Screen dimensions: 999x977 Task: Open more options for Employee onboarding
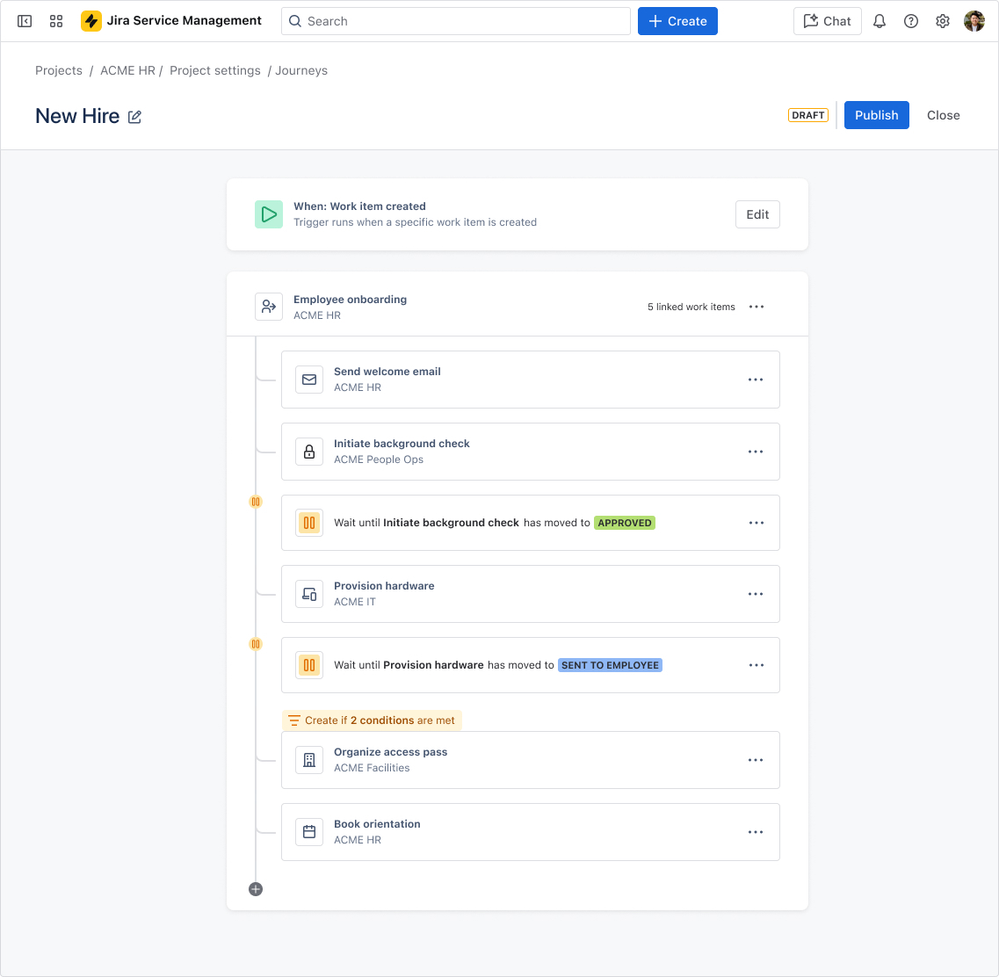coord(756,307)
